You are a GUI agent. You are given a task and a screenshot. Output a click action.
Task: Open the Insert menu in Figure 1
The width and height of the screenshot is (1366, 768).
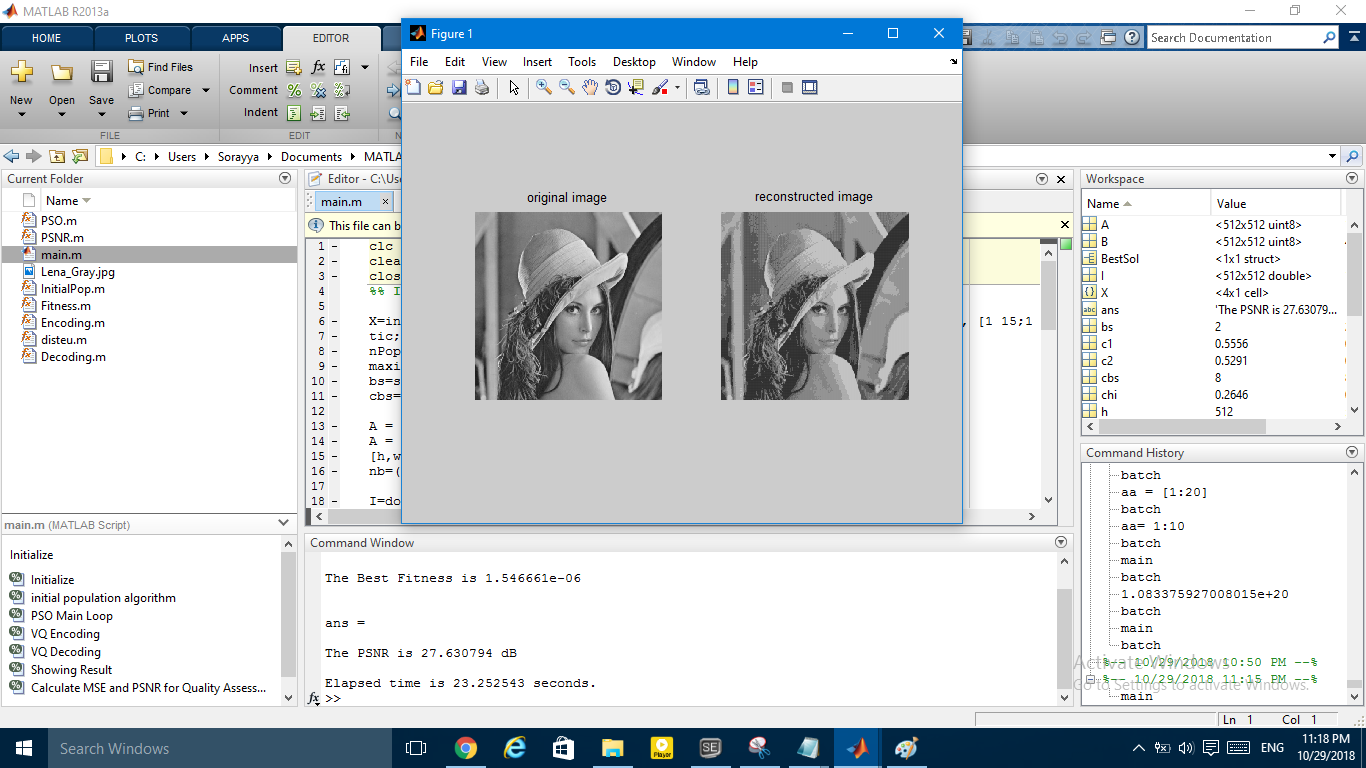(537, 61)
